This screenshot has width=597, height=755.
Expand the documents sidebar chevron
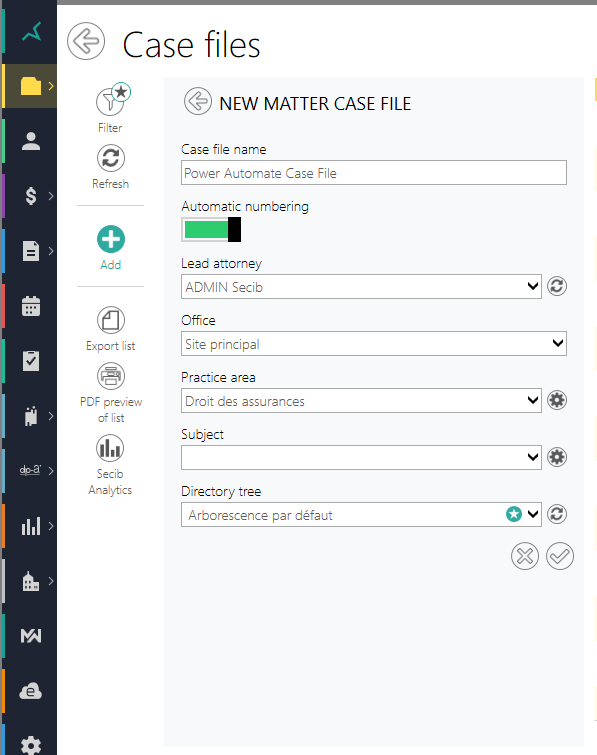(51, 251)
